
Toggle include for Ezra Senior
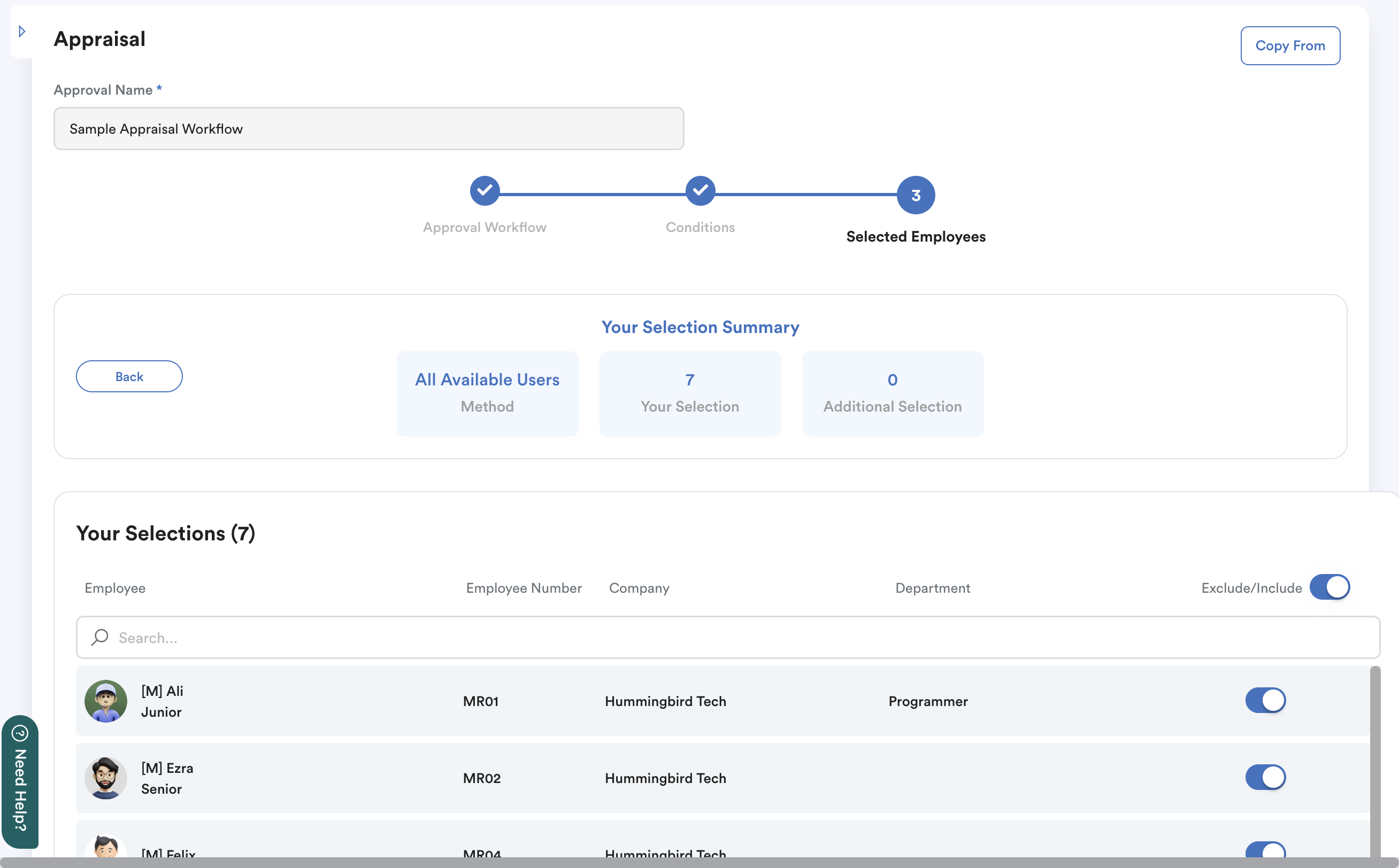coord(1265,777)
